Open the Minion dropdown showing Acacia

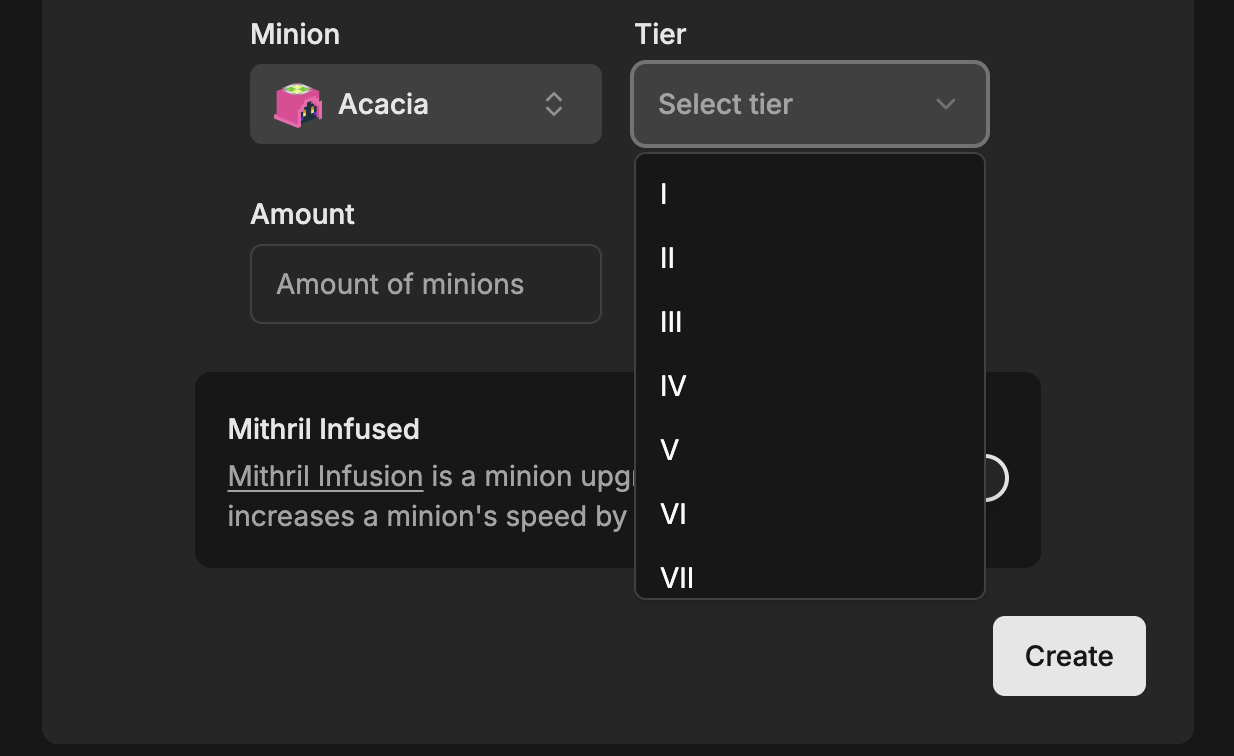[425, 104]
